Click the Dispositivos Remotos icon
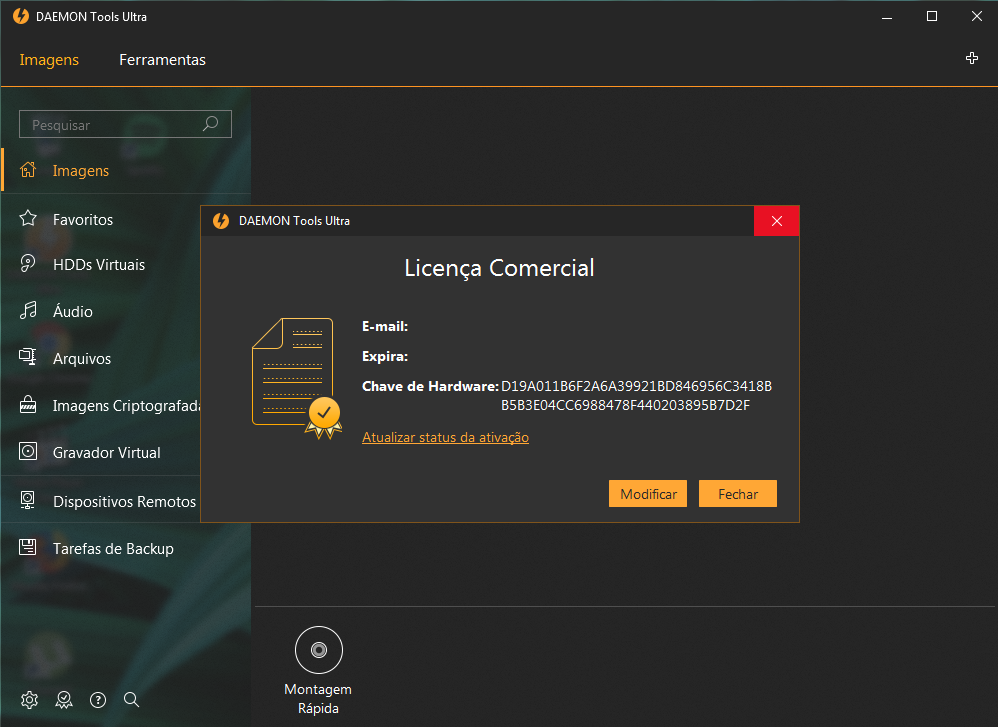Viewport: 998px width, 727px height. [x=28, y=500]
